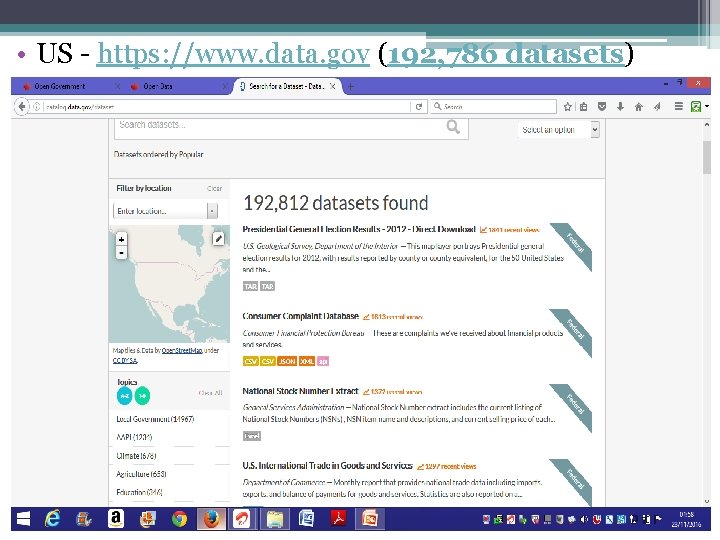
Task: Open the Select an option sort dropdown
Action: point(559,129)
